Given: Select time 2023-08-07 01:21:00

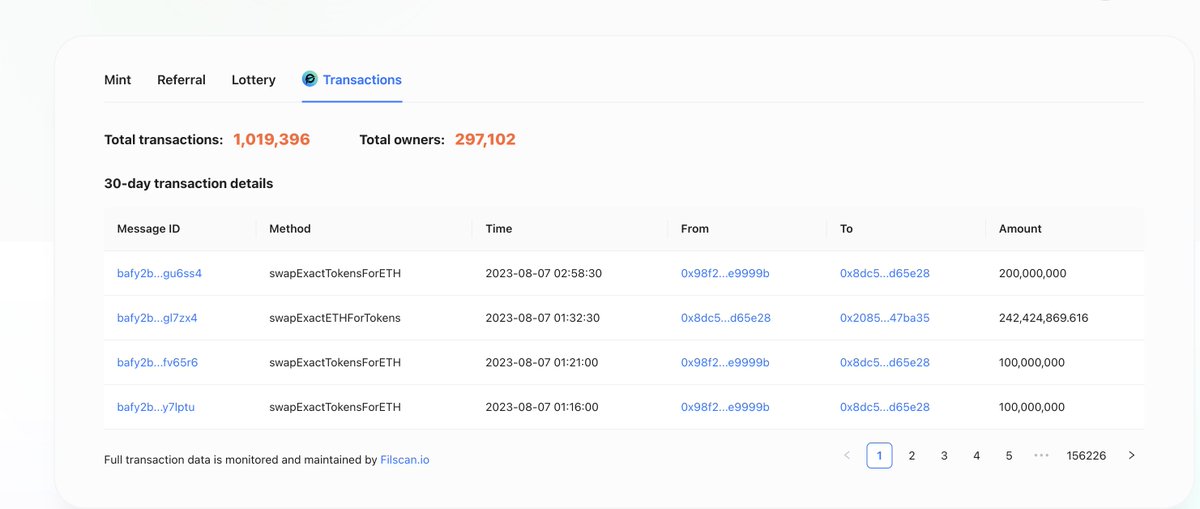Looking at the screenshot, I should coord(541,362).
